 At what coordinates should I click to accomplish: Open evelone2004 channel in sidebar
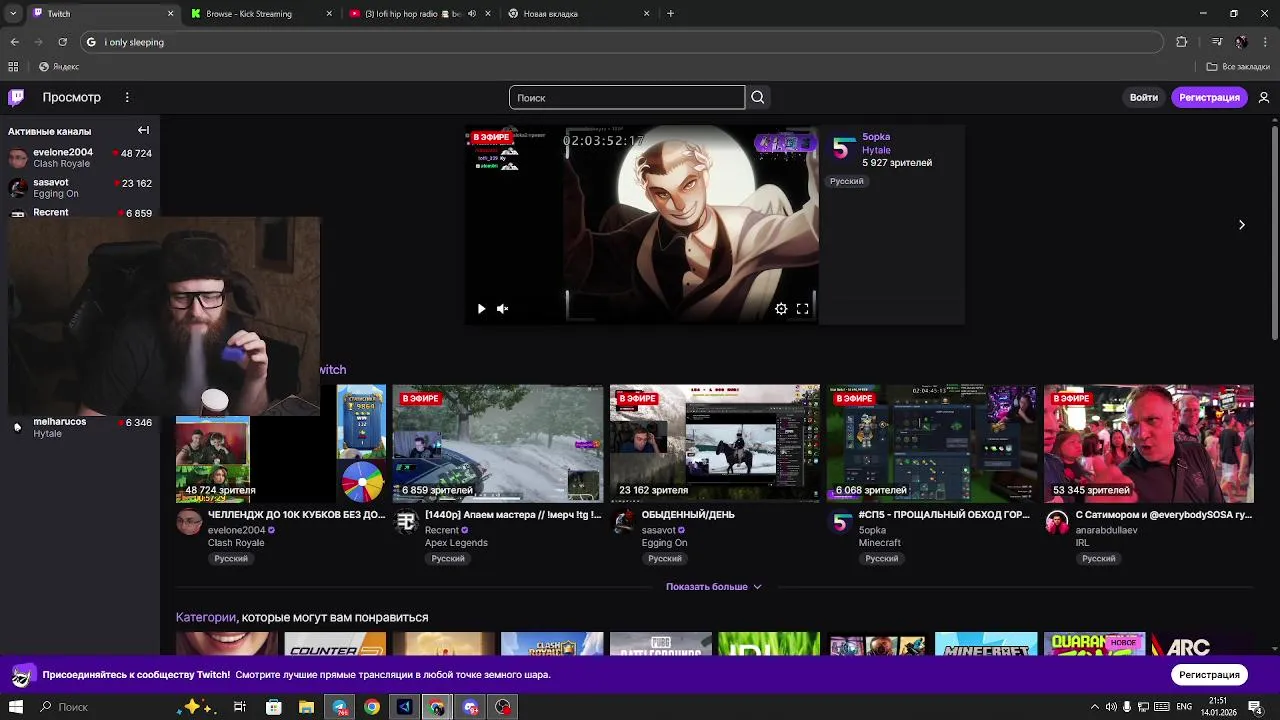click(80, 158)
